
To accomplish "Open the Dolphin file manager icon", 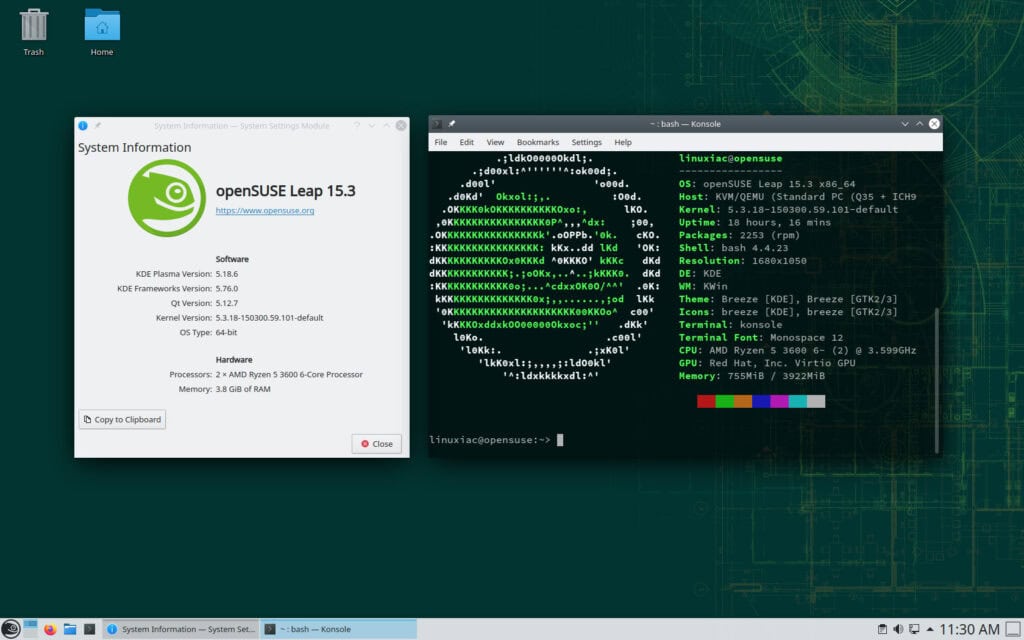I will 70,629.
